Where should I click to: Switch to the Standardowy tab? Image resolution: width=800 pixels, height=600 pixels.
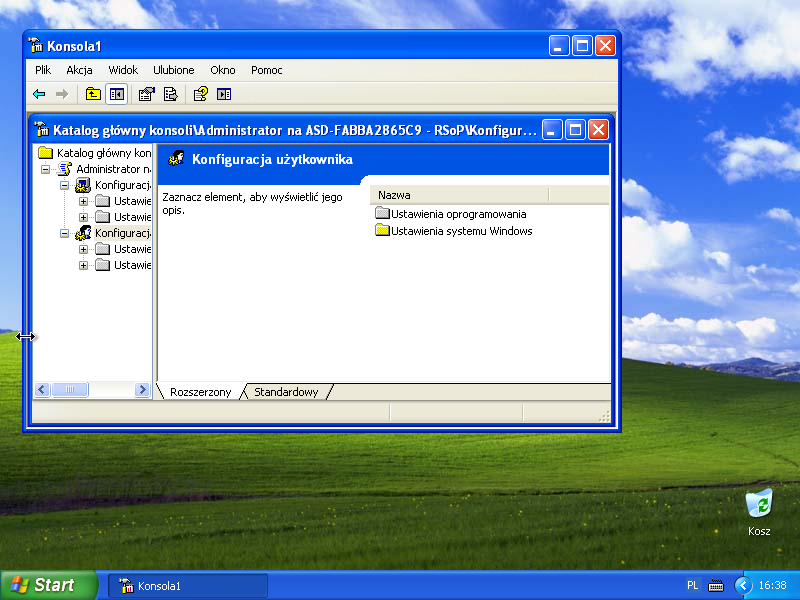click(x=286, y=392)
